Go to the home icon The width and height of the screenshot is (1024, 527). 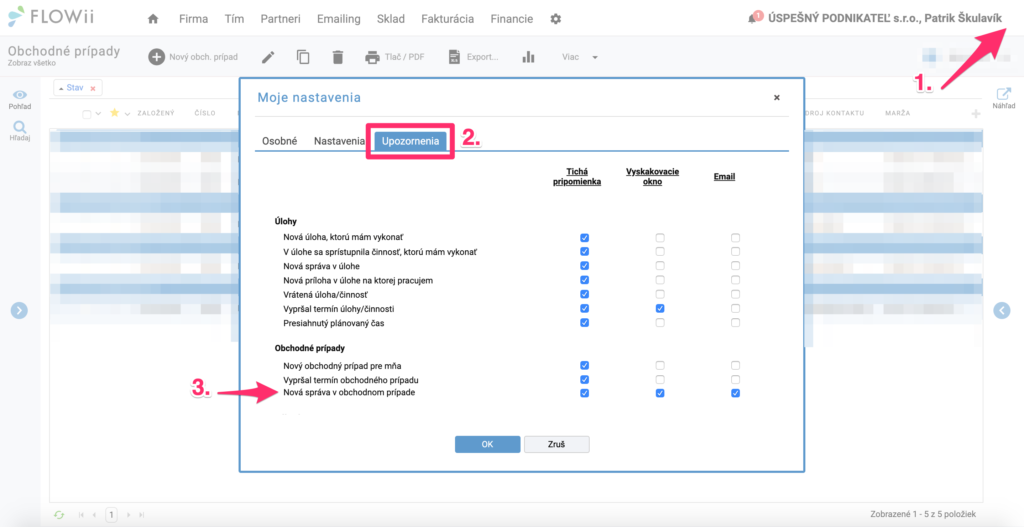pyautogui.click(x=153, y=19)
